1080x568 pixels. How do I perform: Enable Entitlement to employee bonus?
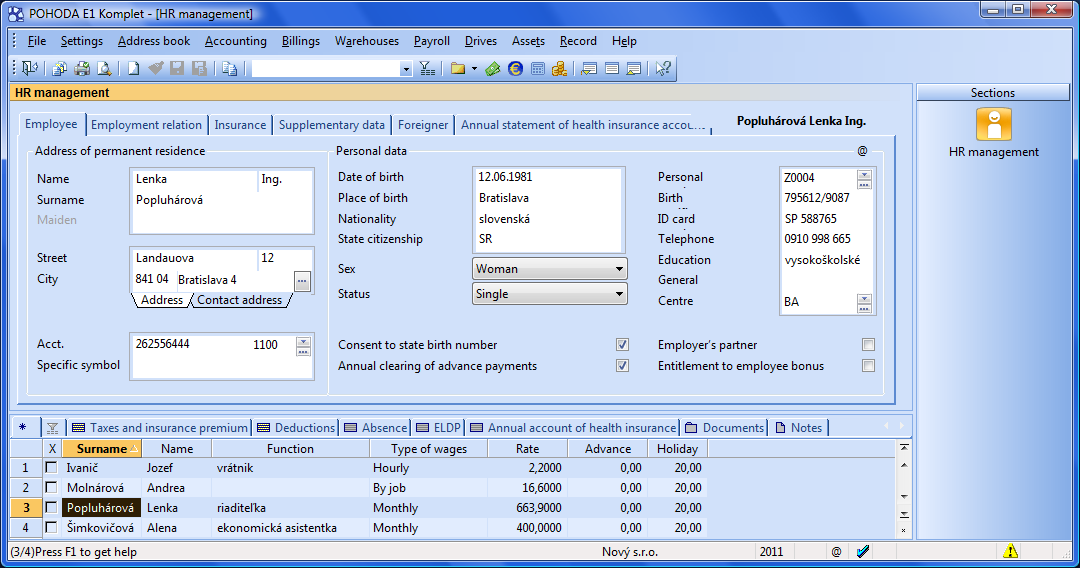pos(869,366)
